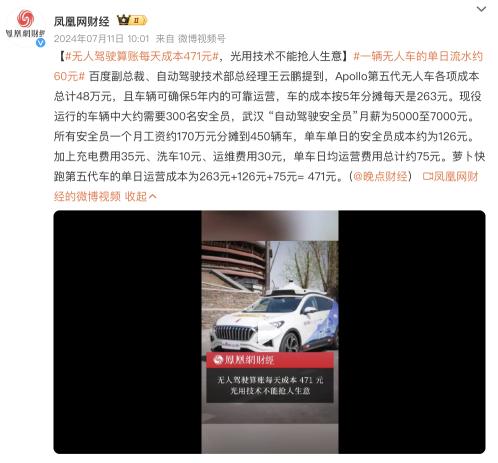Image resolution: width=498 pixels, height=463 pixels.
Task: Click the post timestamp 2024年07月11日 10:01
Action: pyautogui.click(x=101, y=39)
